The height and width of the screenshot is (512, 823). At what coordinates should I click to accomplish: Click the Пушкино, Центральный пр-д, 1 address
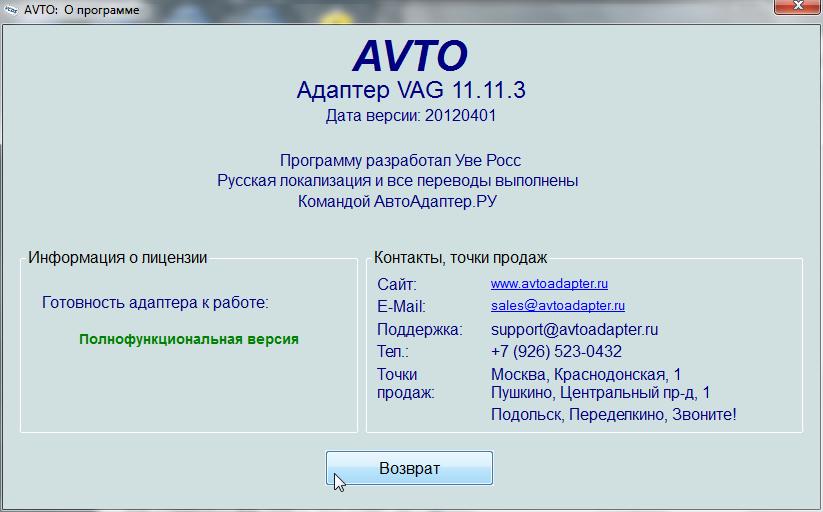click(600, 392)
